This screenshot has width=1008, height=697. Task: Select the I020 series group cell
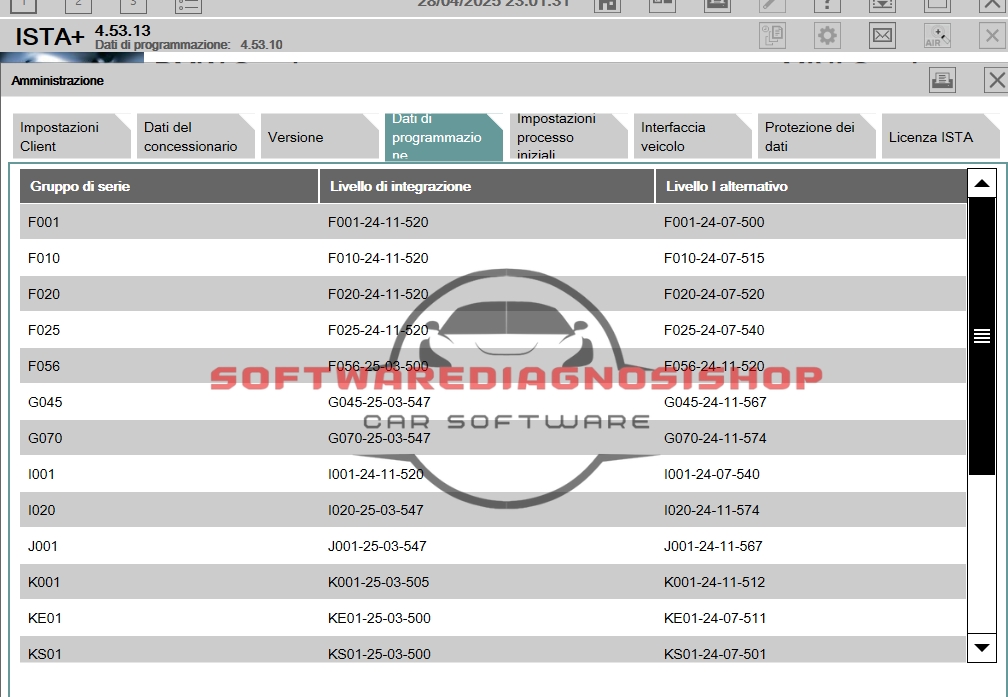tap(41, 510)
